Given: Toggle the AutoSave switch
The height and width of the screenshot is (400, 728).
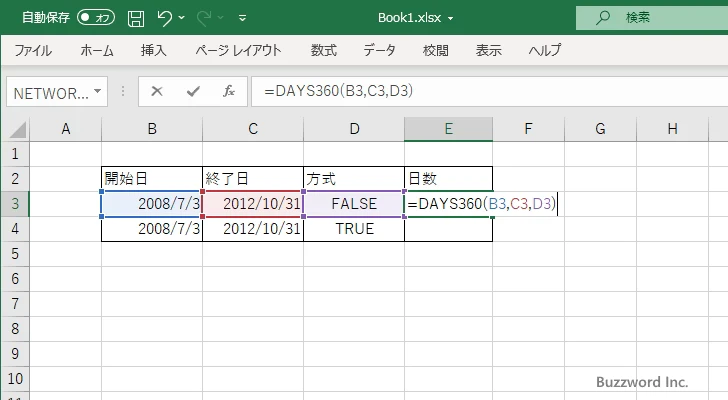Looking at the screenshot, I should tap(96, 18).
